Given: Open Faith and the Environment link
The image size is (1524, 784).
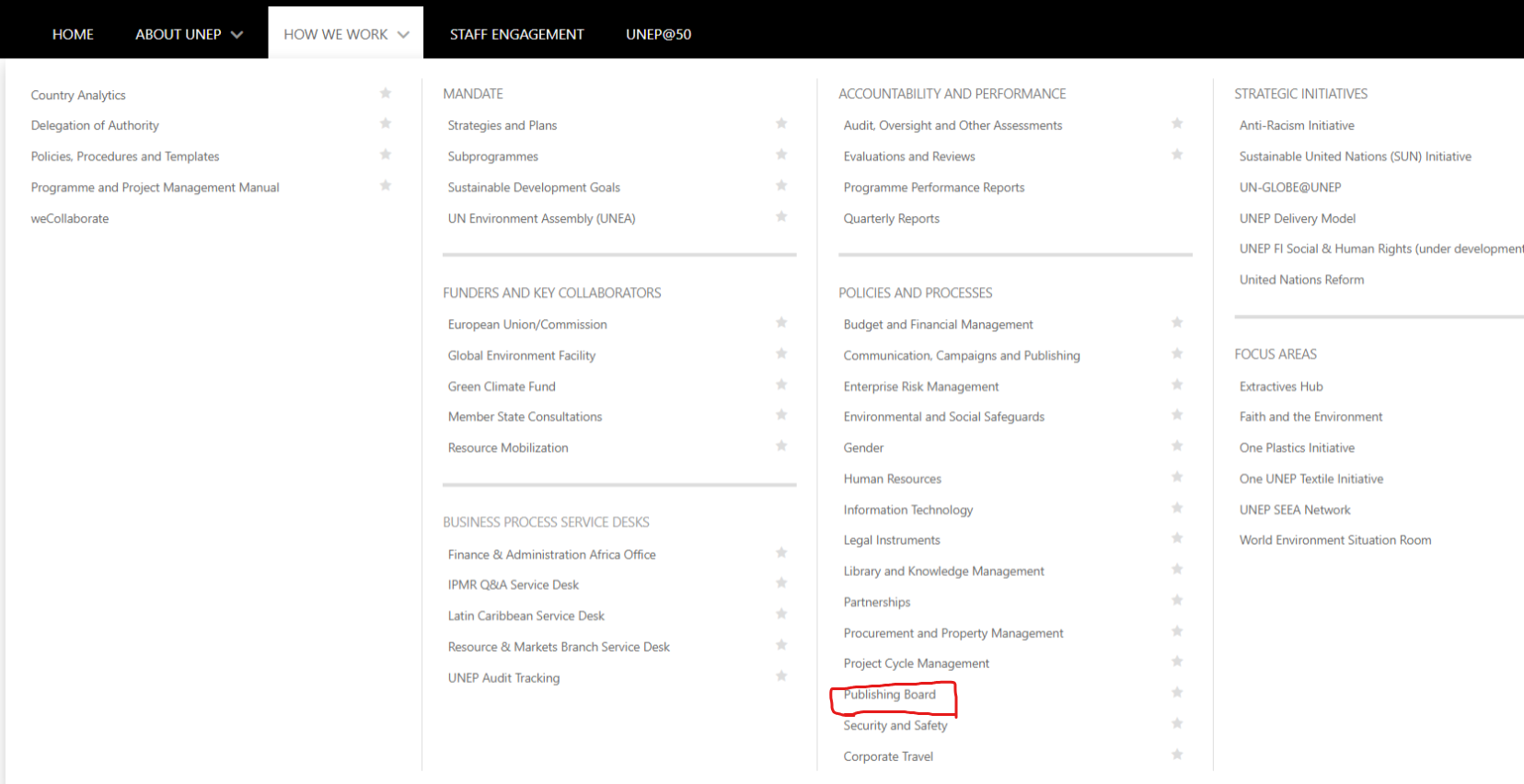Looking at the screenshot, I should point(1310,417).
